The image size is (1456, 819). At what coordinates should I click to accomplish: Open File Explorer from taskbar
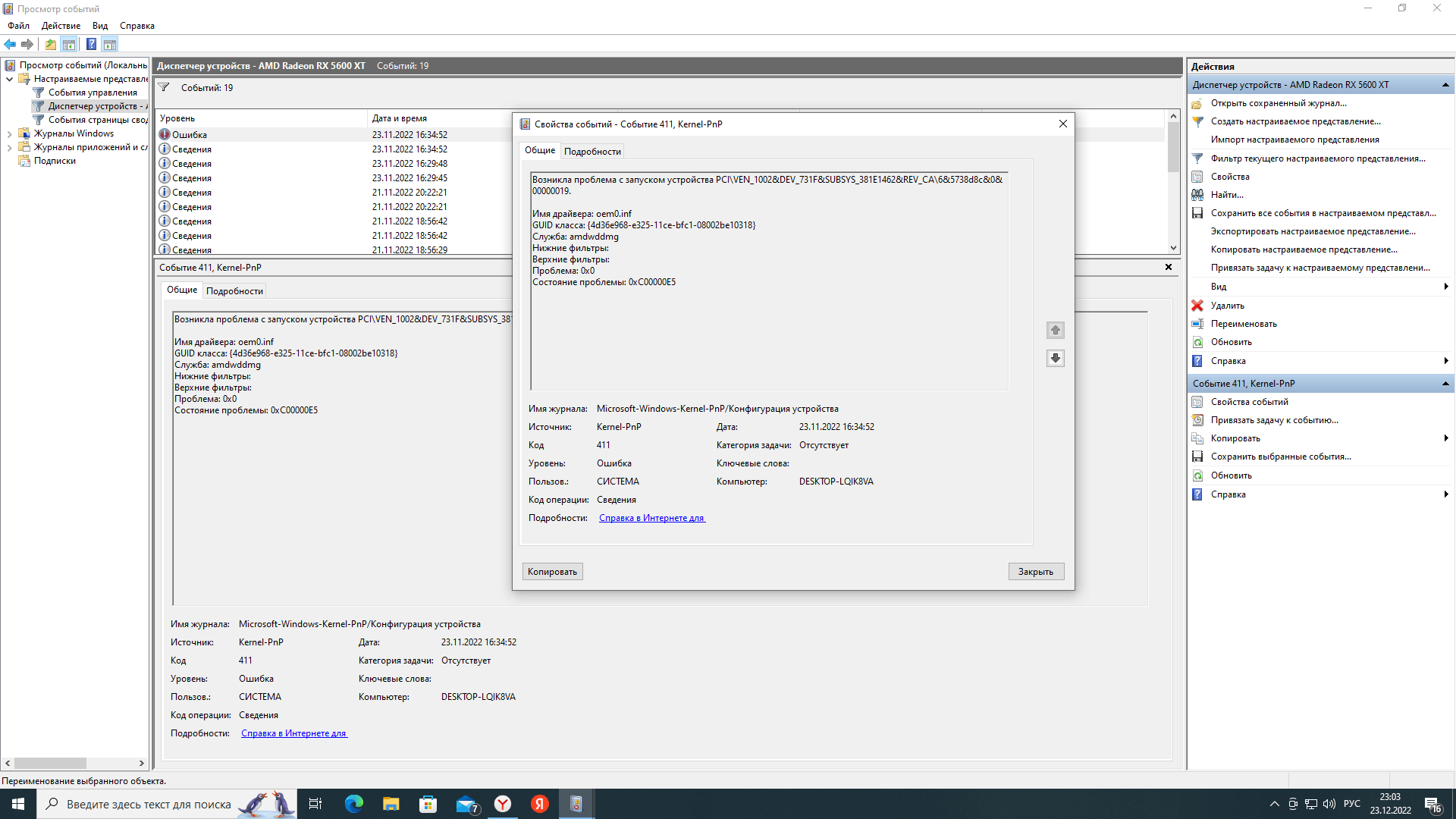click(x=391, y=804)
